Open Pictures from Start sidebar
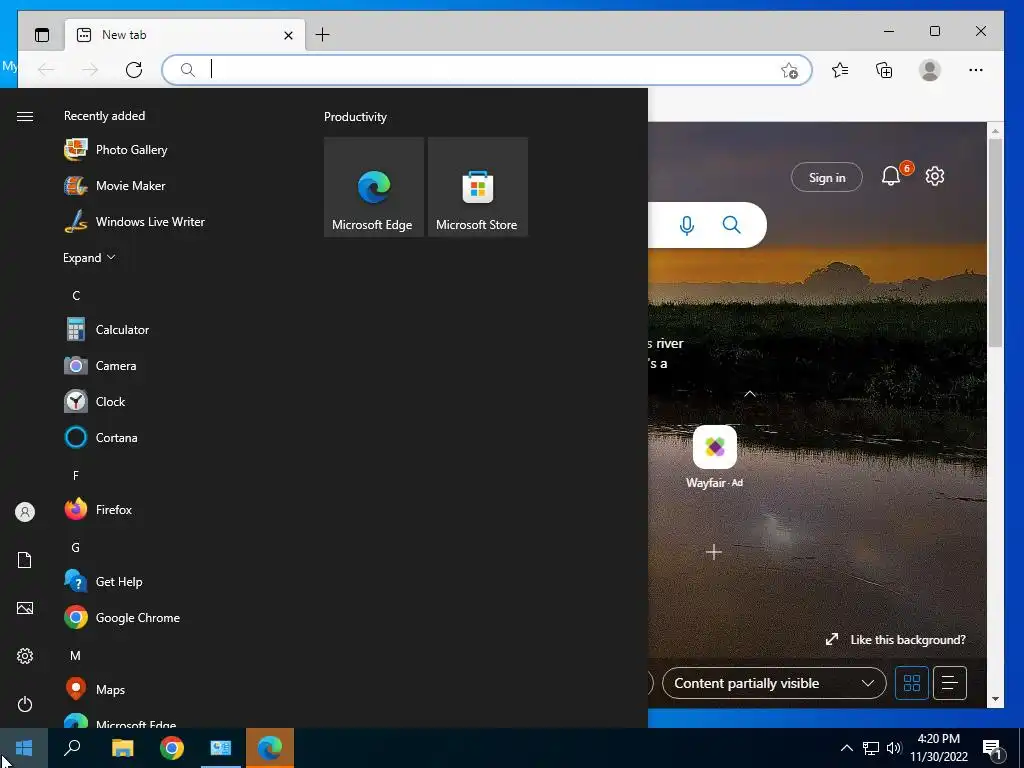This screenshot has width=1024, height=768. 25,608
